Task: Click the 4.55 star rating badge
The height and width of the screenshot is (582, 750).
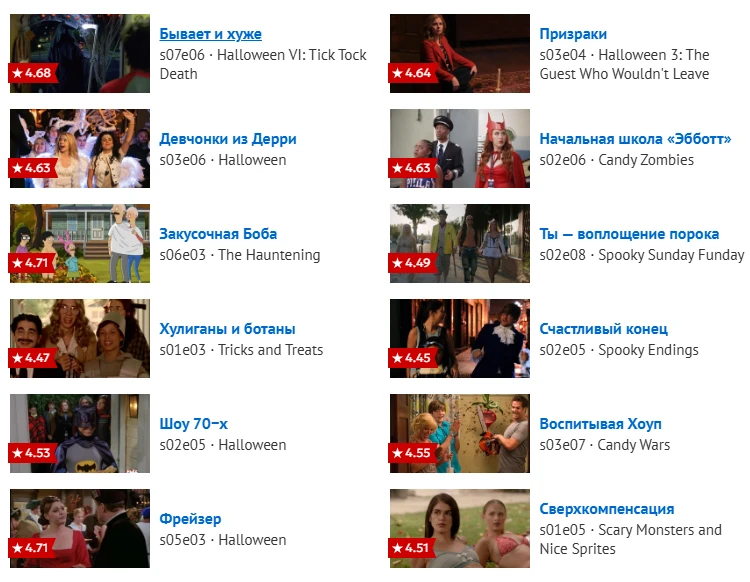Action: coord(412,453)
